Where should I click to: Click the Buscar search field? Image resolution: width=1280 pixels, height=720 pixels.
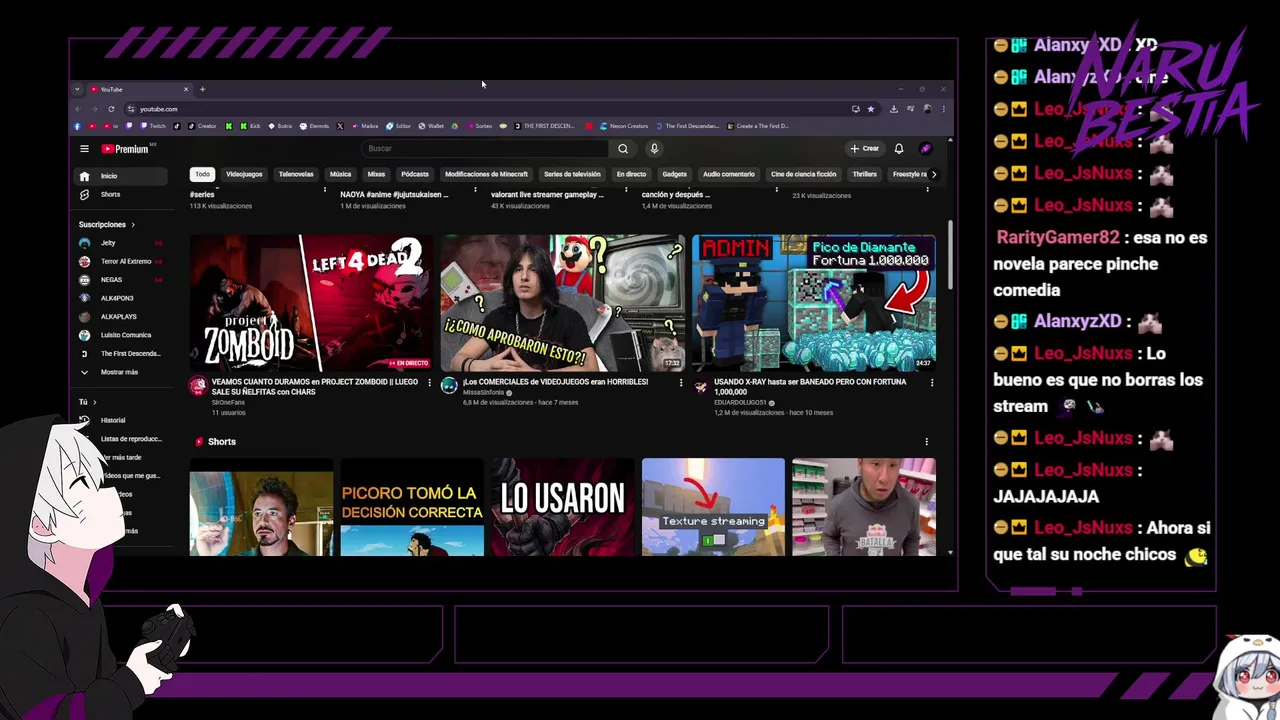[x=485, y=149]
